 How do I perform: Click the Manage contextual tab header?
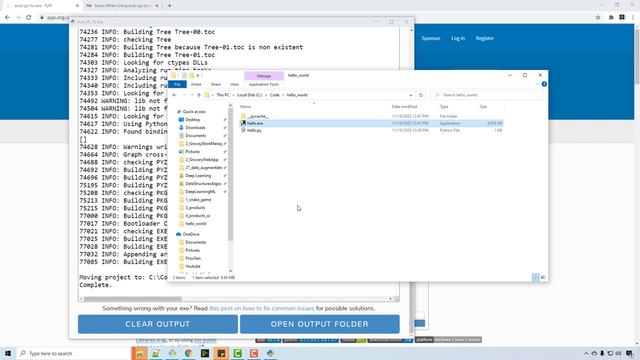tap(264, 76)
